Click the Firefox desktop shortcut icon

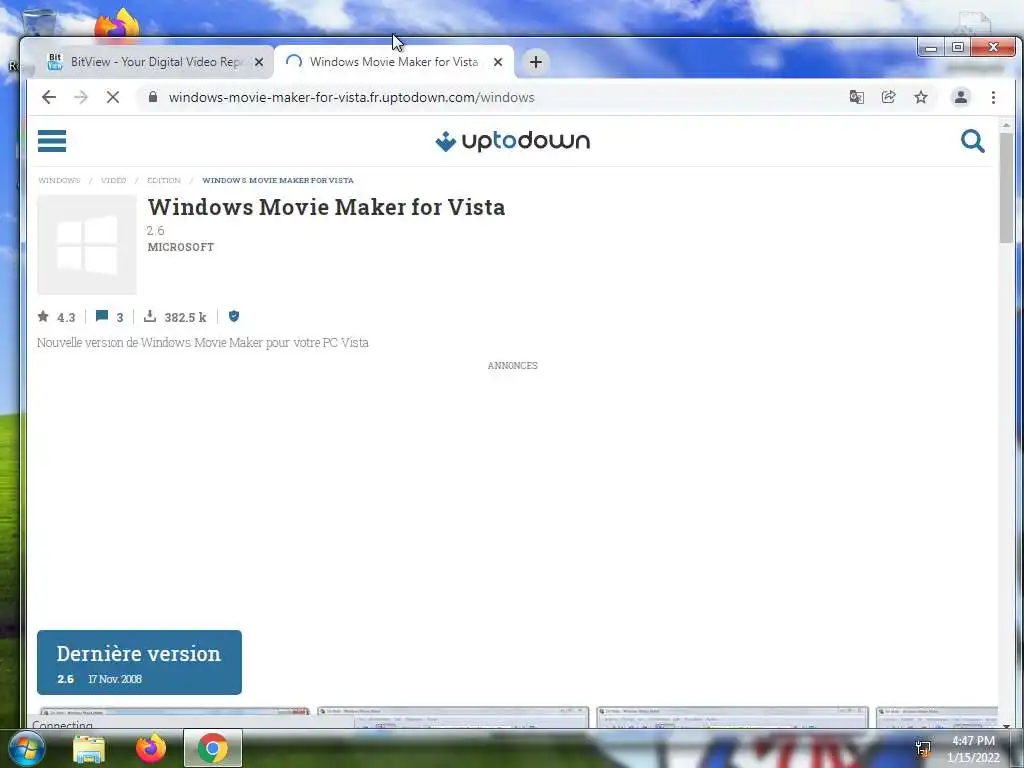[x=118, y=26]
